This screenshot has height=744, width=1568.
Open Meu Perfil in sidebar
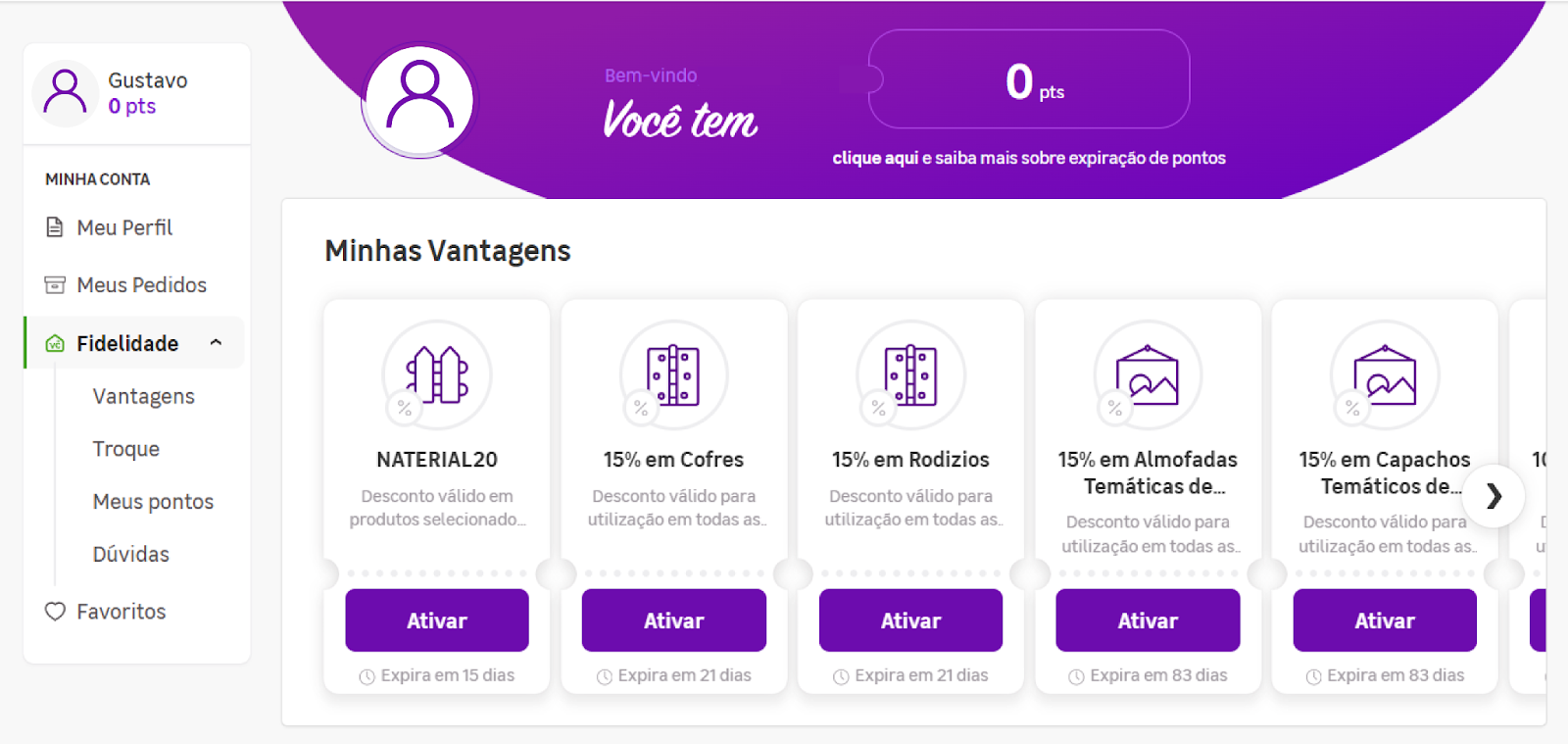coord(124,227)
